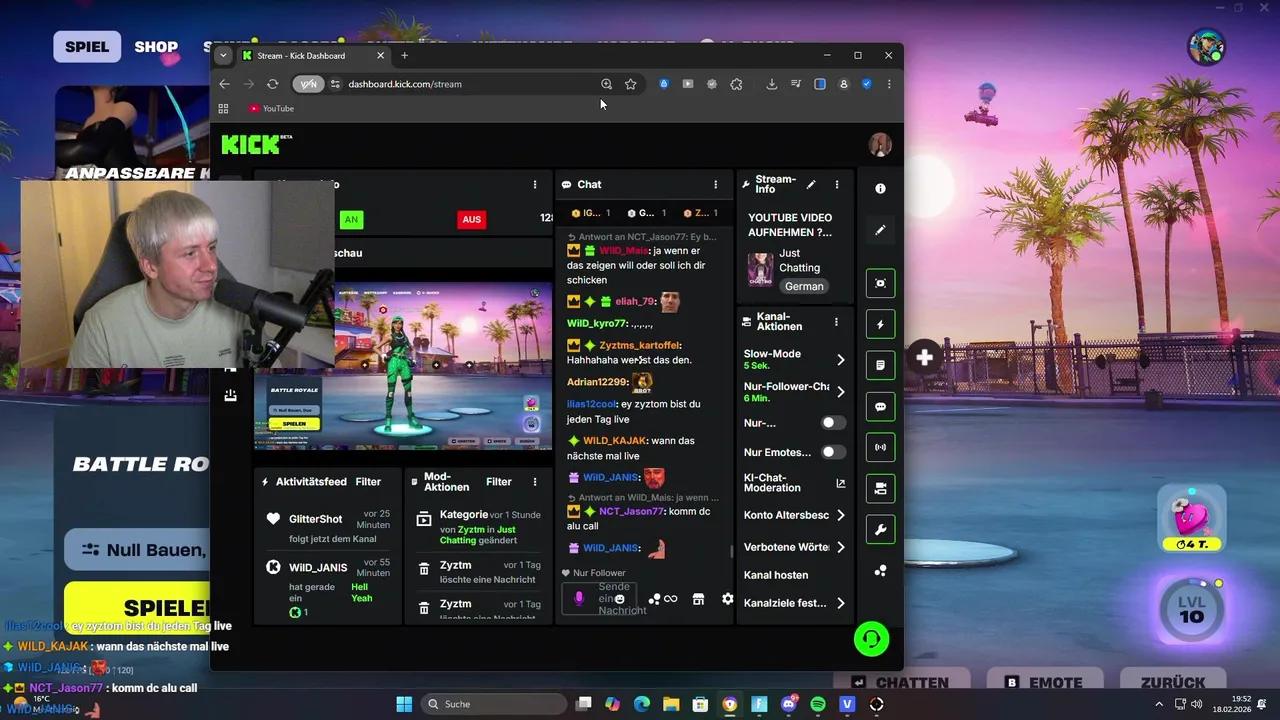The image size is (1280, 720).
Task: Click the zoom magnifier icon in the address bar
Action: pos(606,84)
